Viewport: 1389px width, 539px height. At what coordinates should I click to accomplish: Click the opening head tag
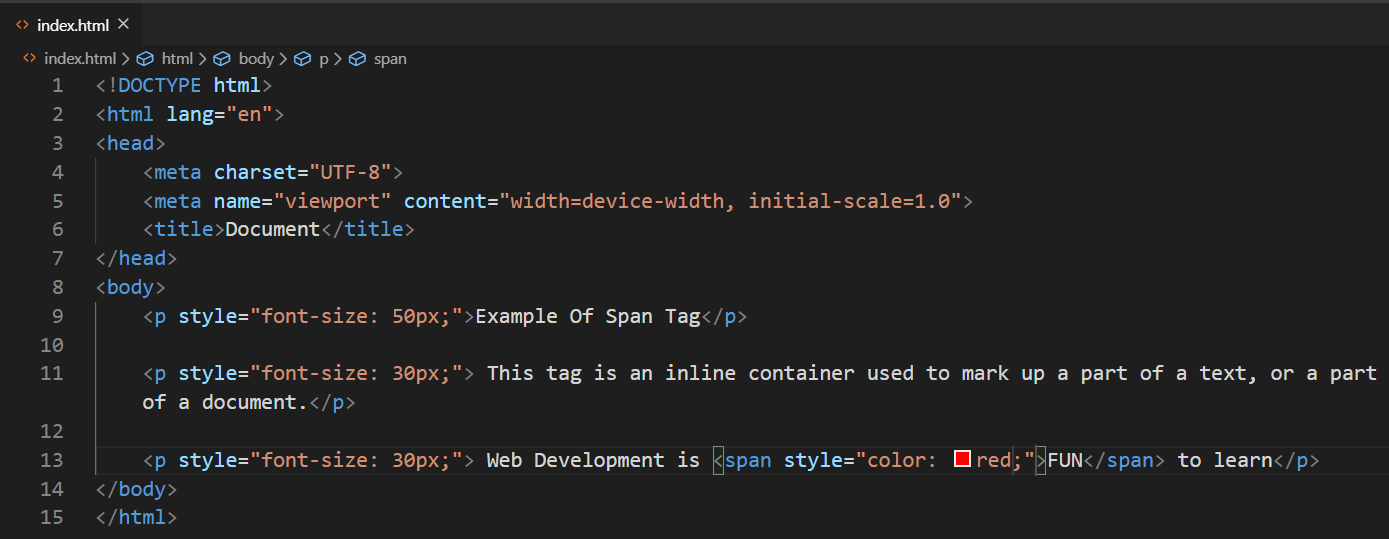coord(131,143)
